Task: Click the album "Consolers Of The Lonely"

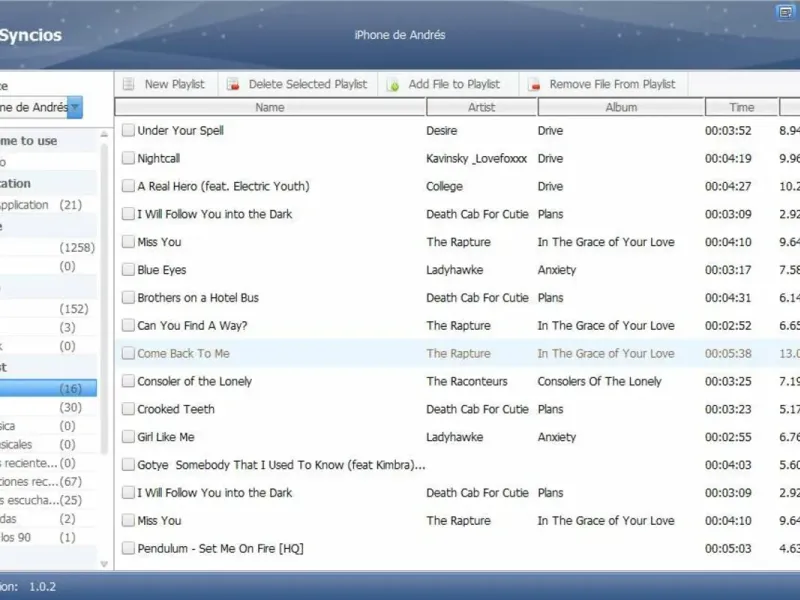Action: 599,381
